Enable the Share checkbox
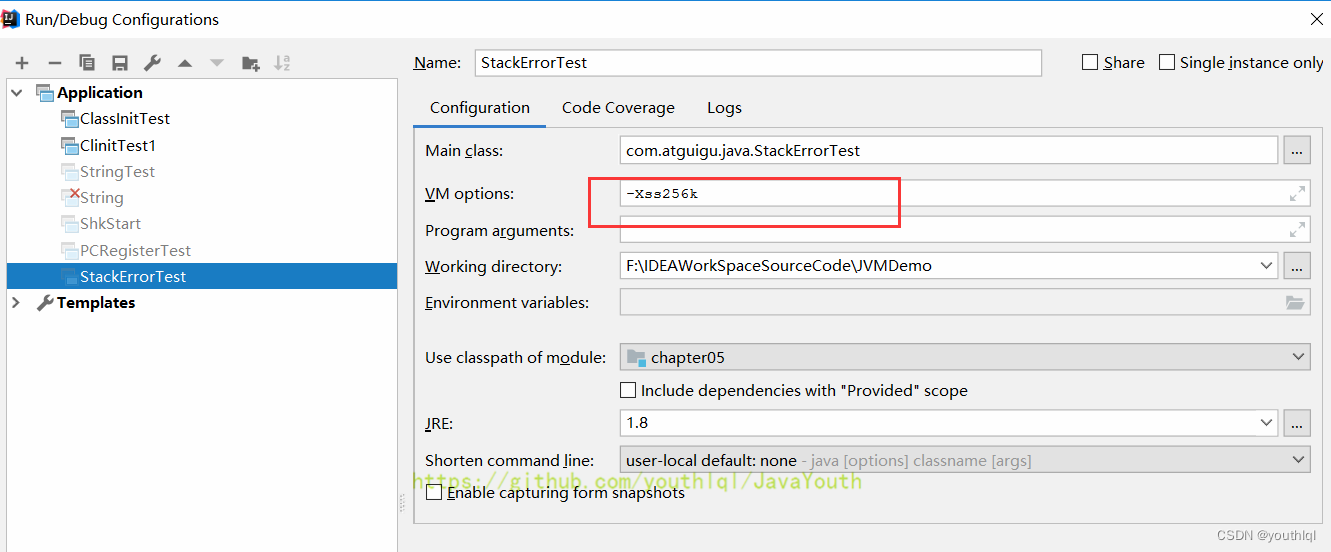1331x552 pixels. coord(1090,62)
